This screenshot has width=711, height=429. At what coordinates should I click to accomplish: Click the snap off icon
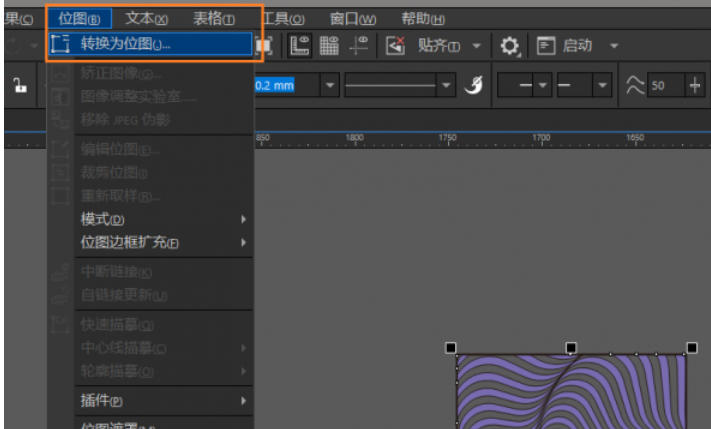pyautogui.click(x=395, y=45)
